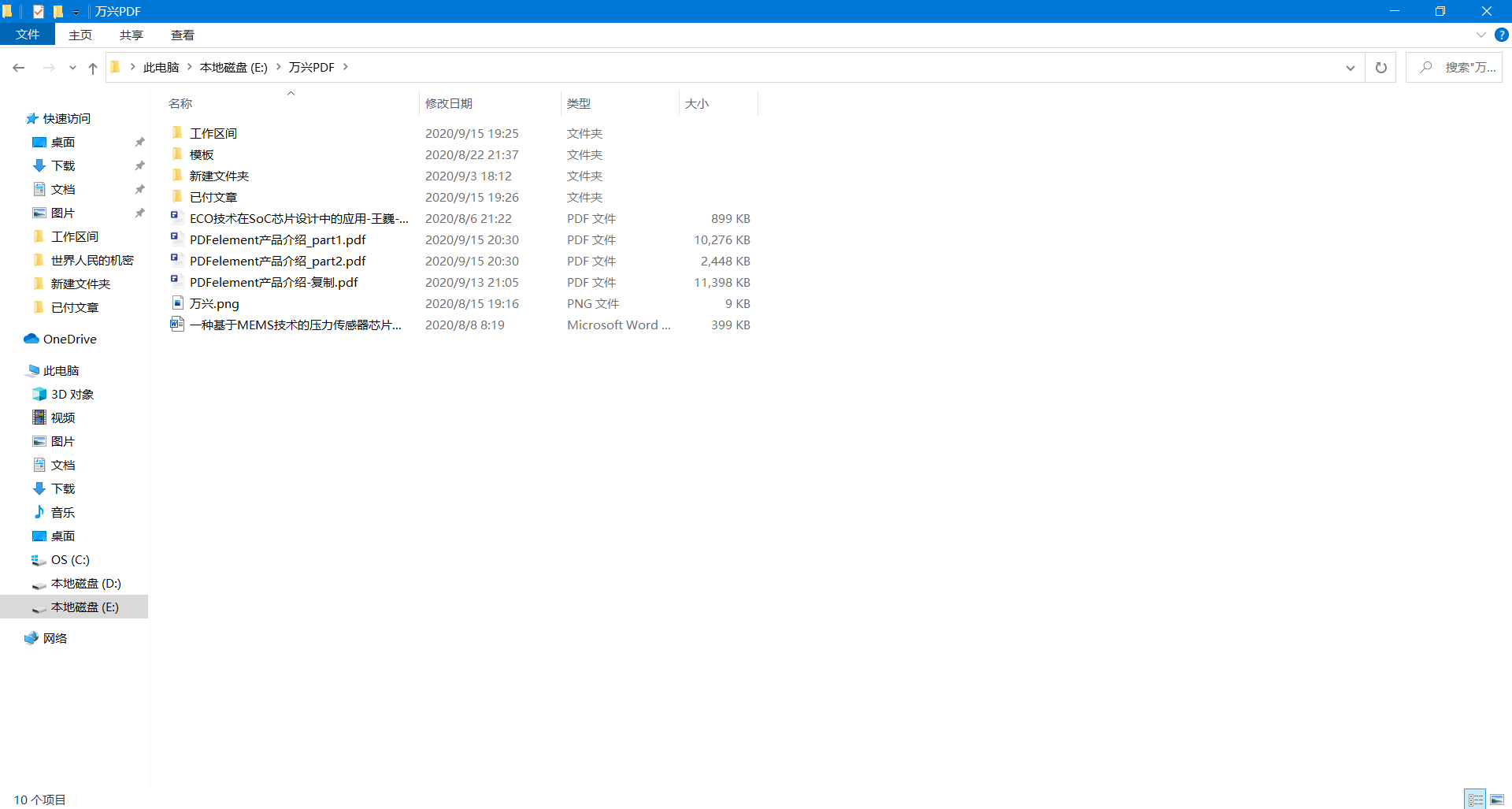Click the Microsoft Word ... type cell

[x=619, y=325]
